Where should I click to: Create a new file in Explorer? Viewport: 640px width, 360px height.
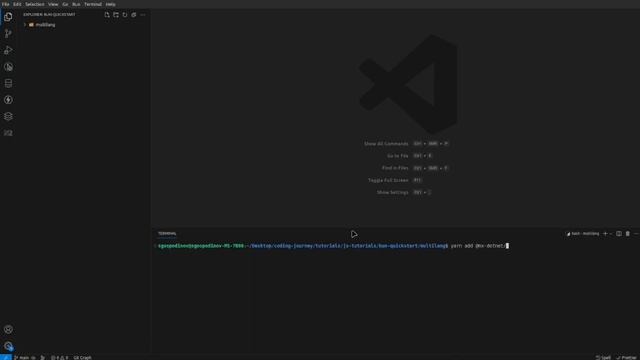(107, 15)
